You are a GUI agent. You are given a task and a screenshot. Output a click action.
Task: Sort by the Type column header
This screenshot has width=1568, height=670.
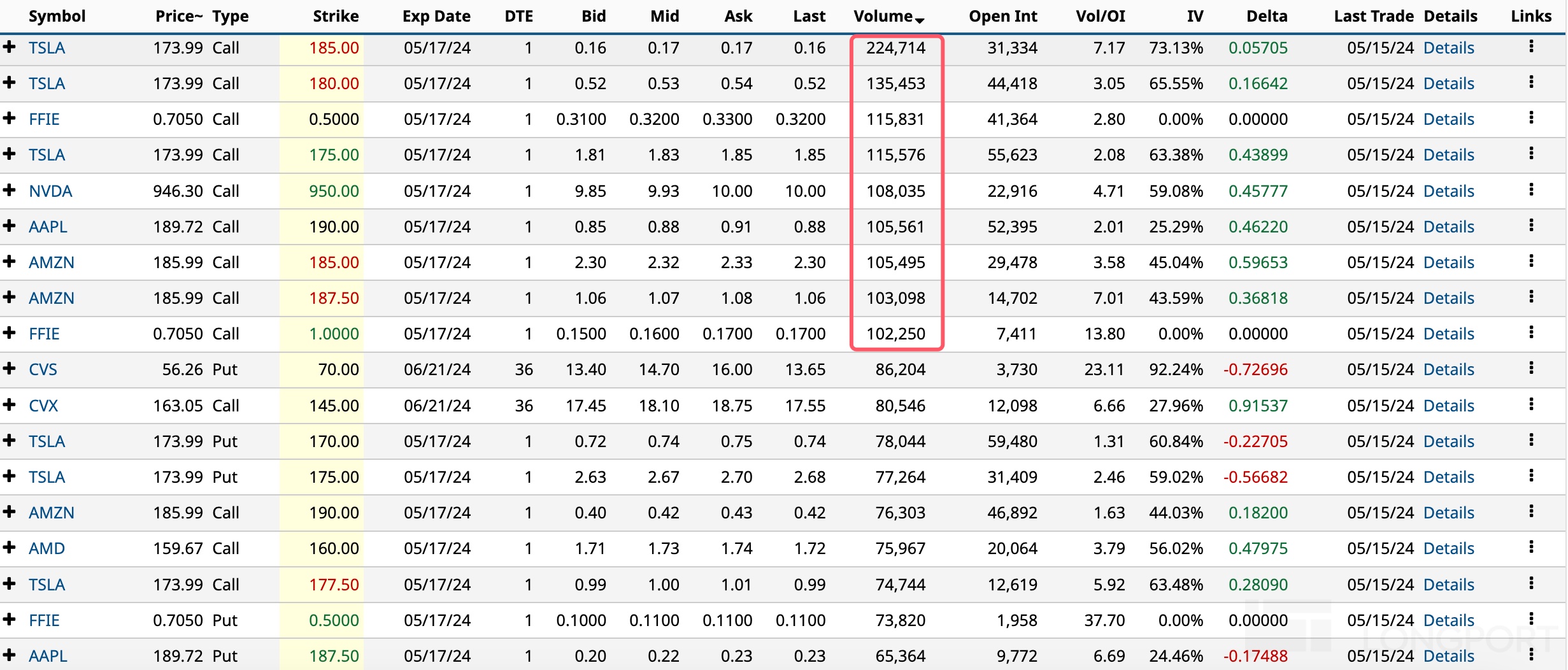(x=231, y=17)
